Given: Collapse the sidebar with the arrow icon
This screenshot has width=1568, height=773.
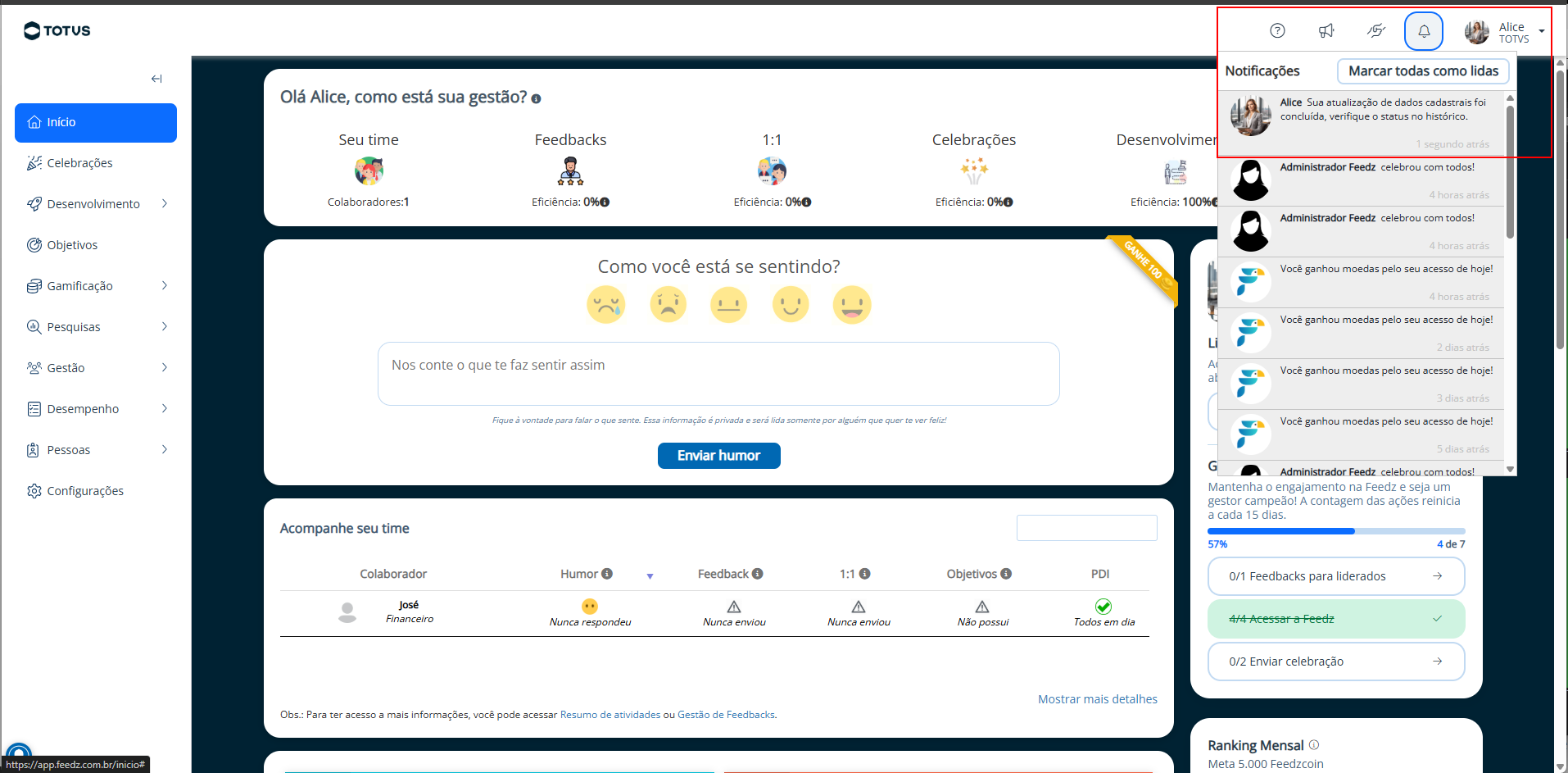Looking at the screenshot, I should pos(156,79).
